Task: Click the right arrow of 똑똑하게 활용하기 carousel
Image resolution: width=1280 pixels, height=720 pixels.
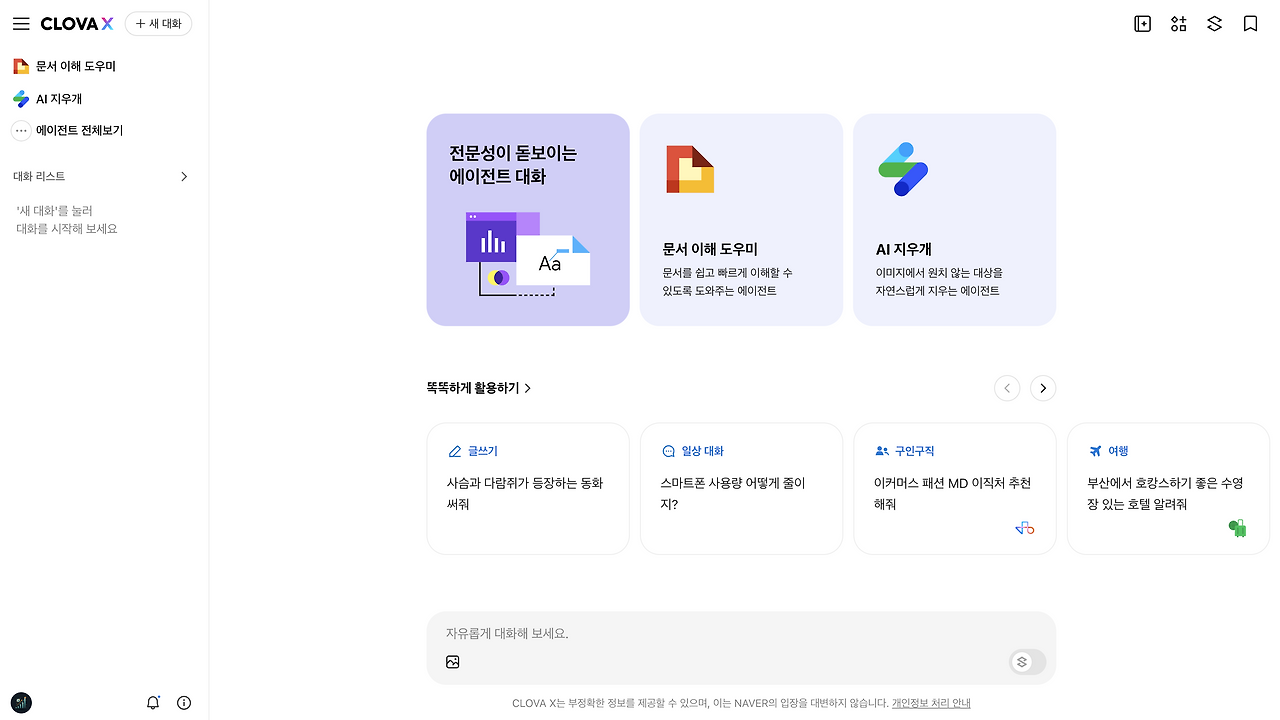Action: coord(1043,388)
